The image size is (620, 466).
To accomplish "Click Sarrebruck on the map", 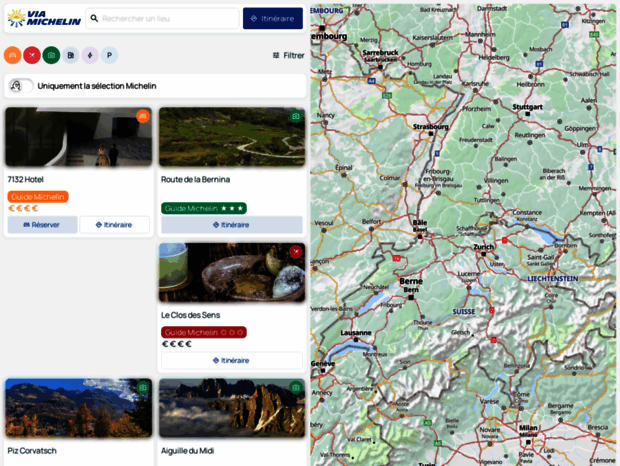I will click(x=380, y=52).
